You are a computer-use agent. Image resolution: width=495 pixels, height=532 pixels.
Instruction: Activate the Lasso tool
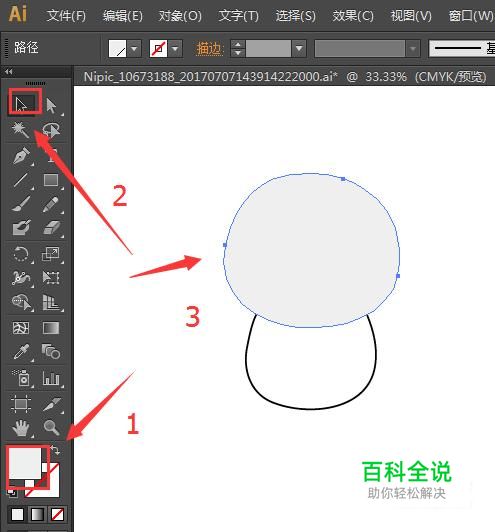51,130
